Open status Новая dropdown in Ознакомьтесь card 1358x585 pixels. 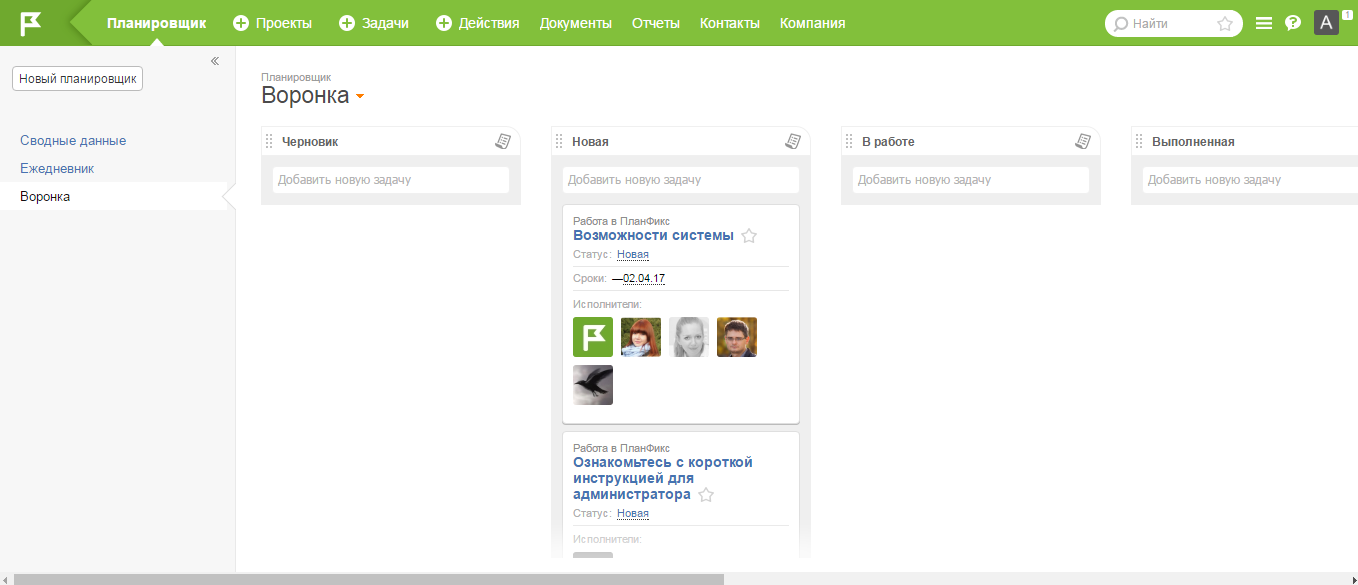pyautogui.click(x=633, y=513)
